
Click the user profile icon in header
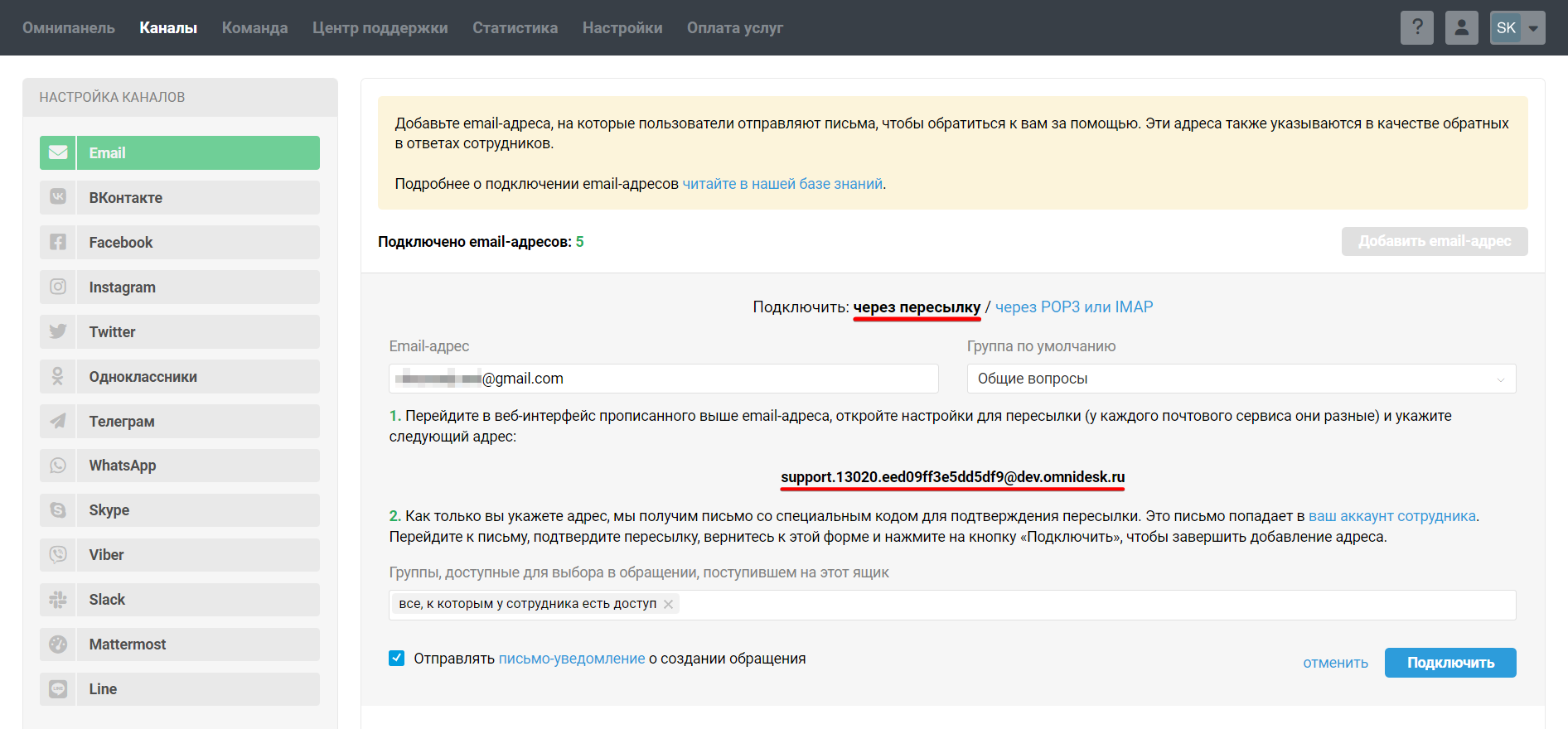1461,27
